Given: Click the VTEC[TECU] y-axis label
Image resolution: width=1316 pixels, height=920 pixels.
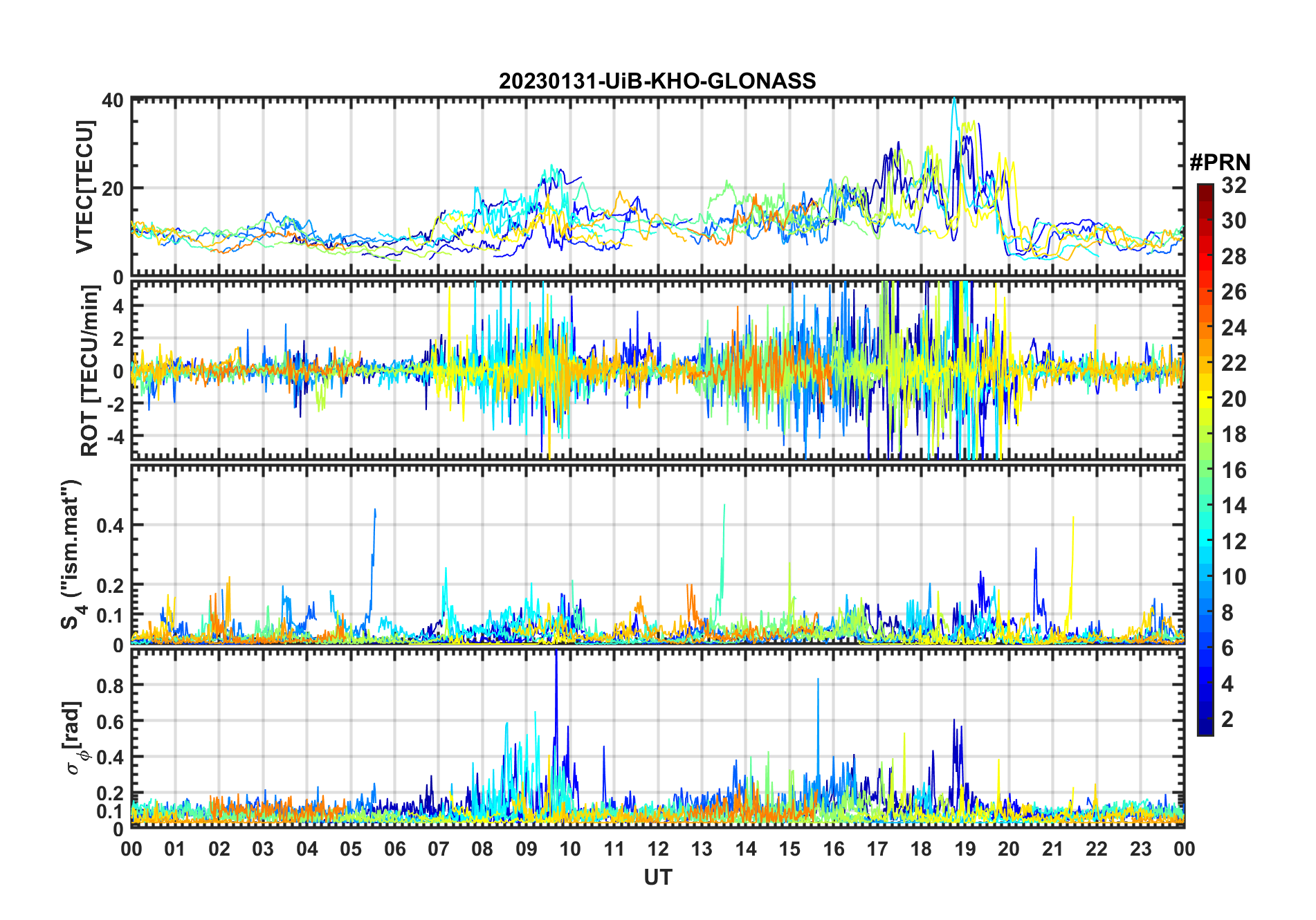Looking at the screenshot, I should 84,187.
